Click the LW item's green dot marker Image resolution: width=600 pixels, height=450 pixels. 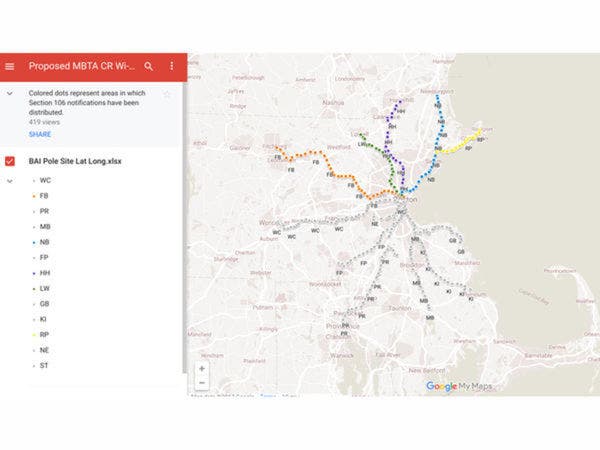click(33, 288)
